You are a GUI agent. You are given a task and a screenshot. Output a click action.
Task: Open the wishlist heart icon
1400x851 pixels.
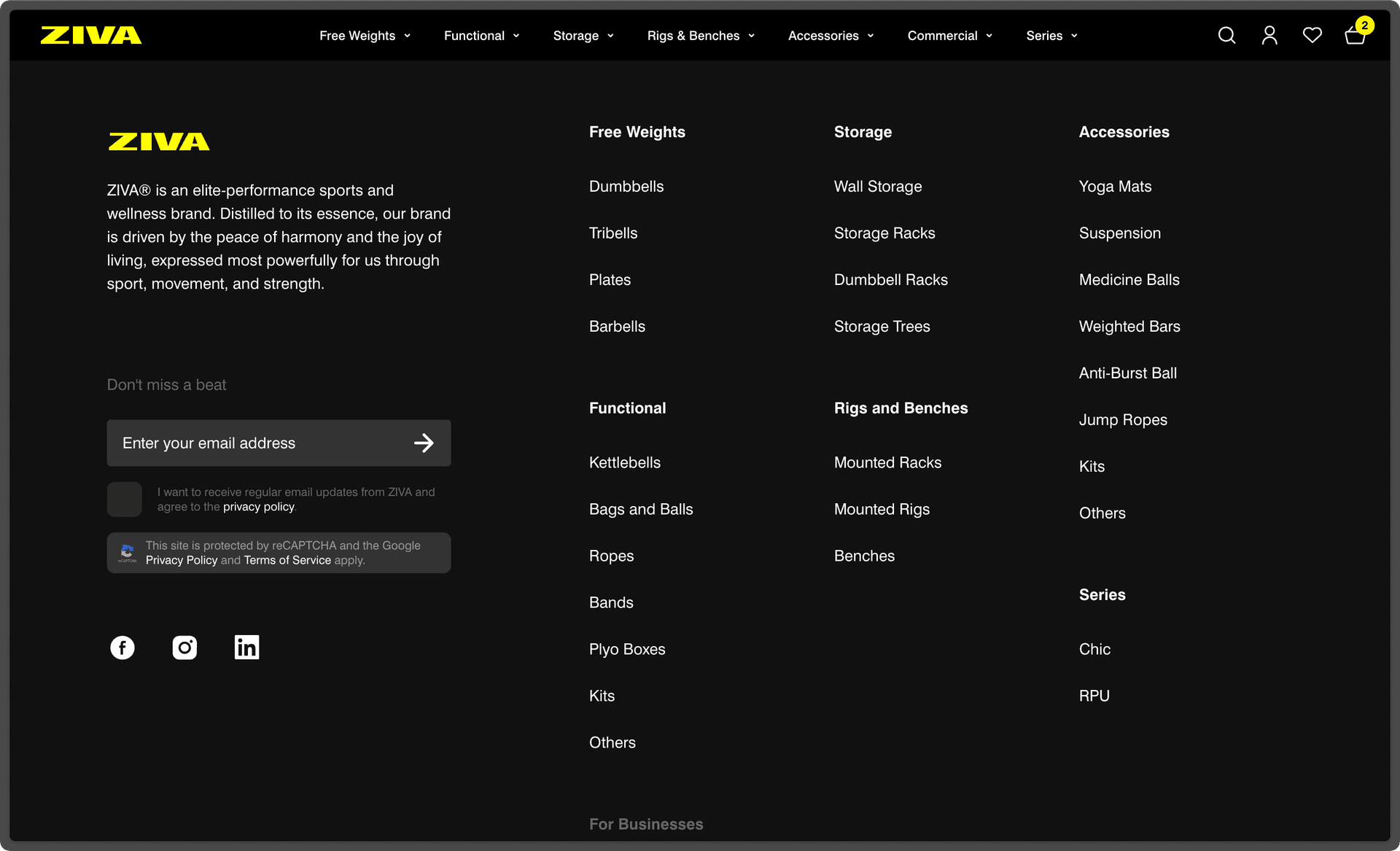(x=1312, y=35)
